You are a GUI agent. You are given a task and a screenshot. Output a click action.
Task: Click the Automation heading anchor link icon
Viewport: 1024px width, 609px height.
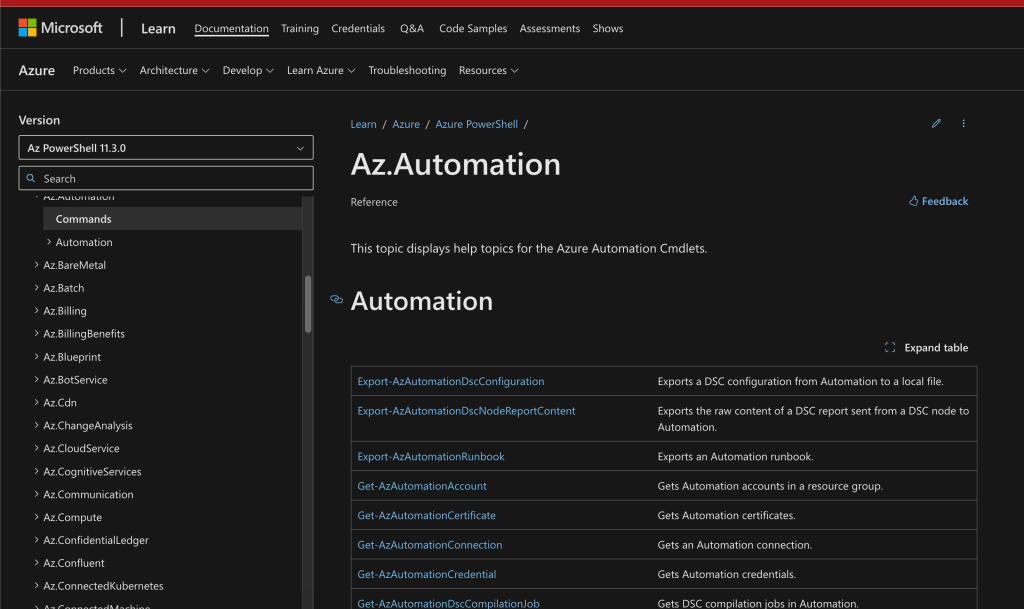(x=336, y=300)
